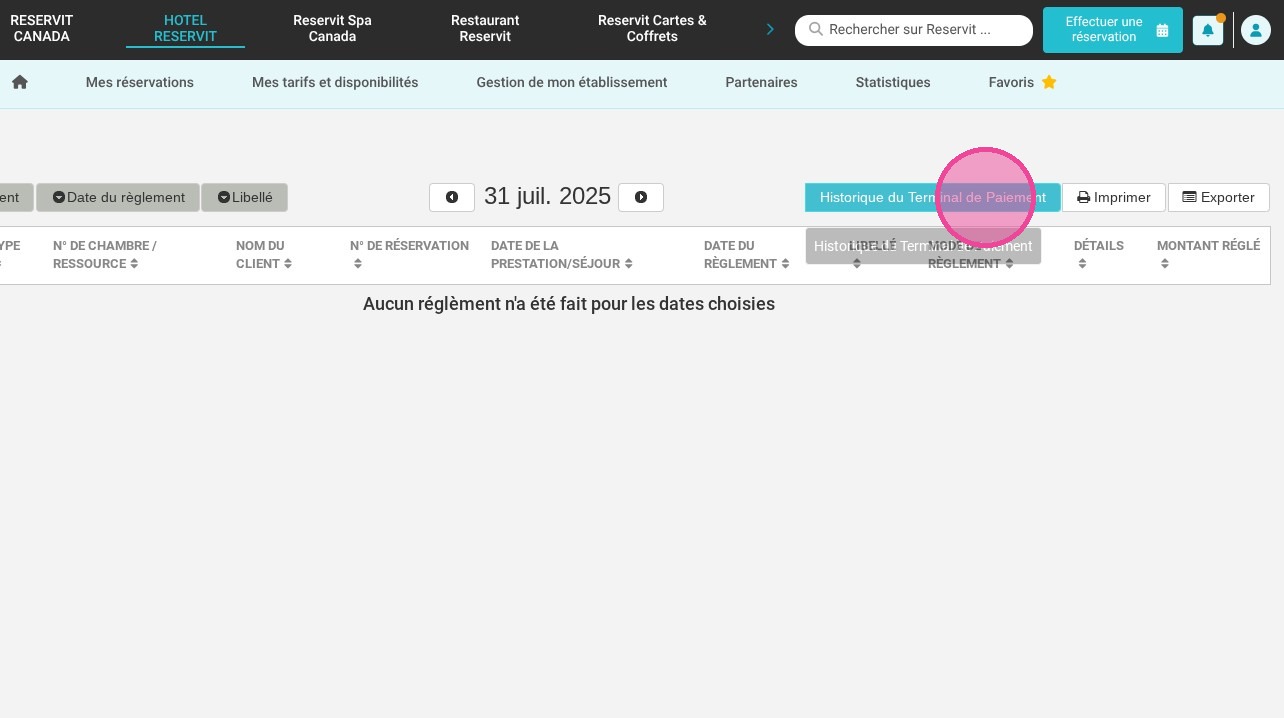Open the user profile avatar icon

(x=1256, y=30)
